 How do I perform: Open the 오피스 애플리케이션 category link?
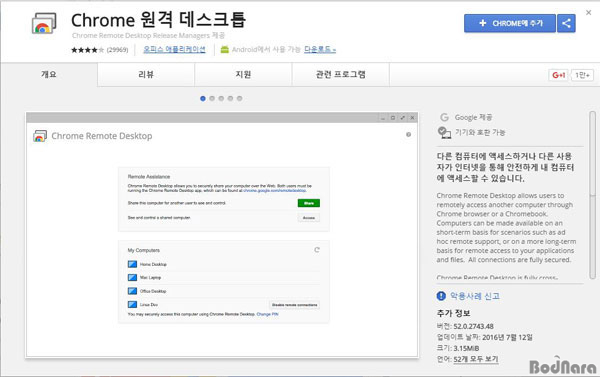pyautogui.click(x=174, y=49)
